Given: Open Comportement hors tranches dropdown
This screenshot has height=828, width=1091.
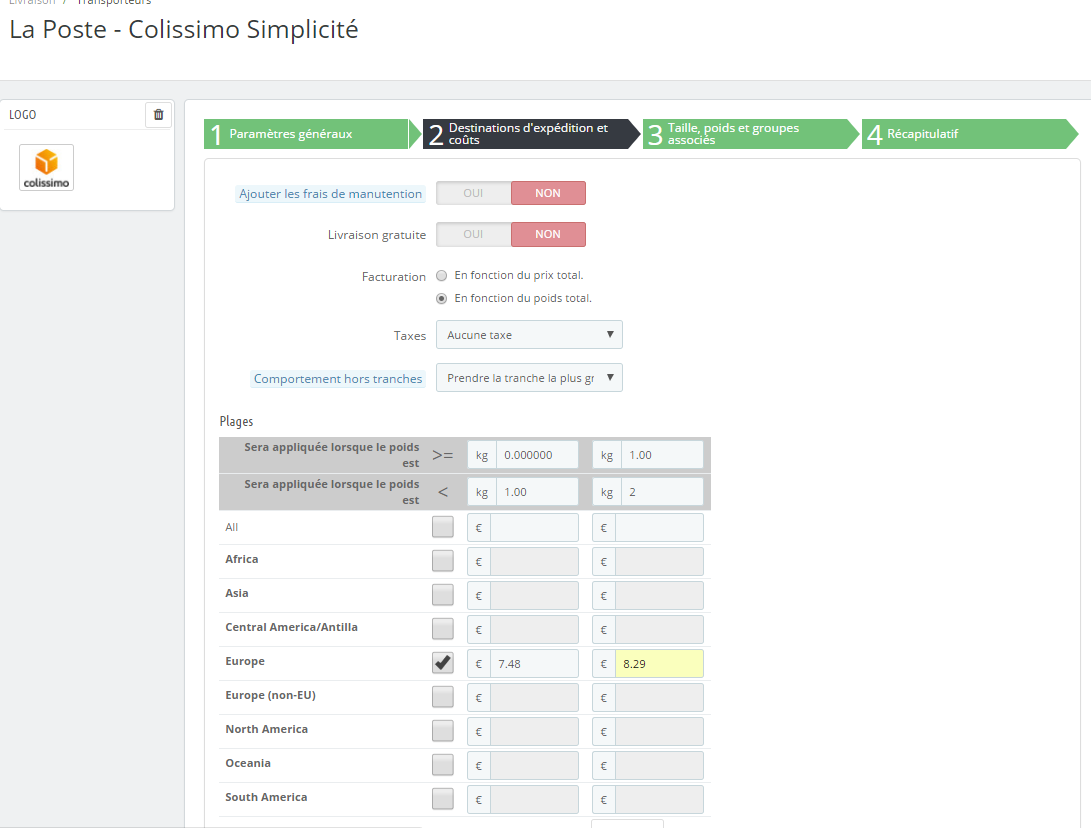Looking at the screenshot, I should pyautogui.click(x=529, y=378).
